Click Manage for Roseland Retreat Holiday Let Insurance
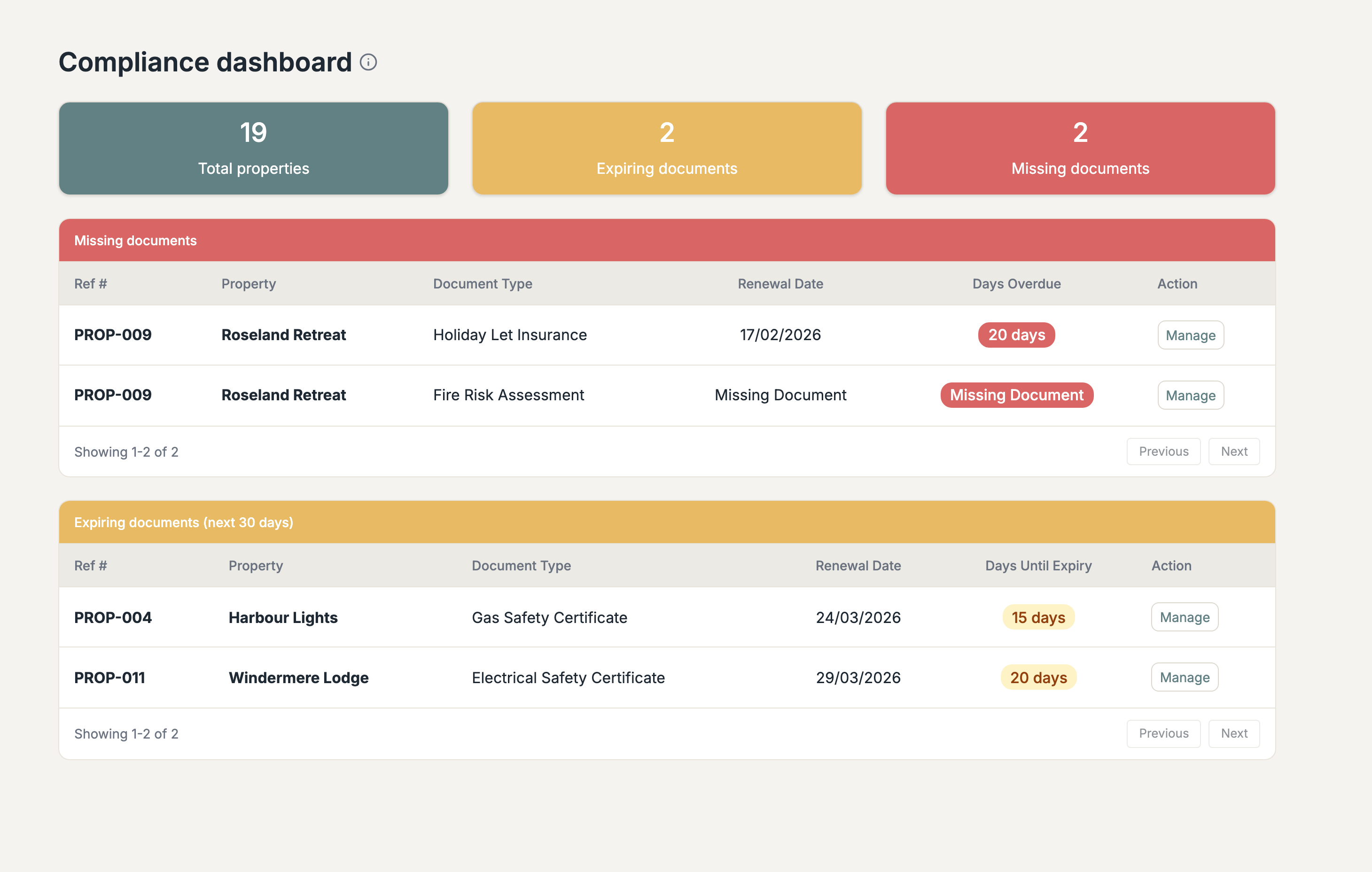 click(x=1190, y=335)
